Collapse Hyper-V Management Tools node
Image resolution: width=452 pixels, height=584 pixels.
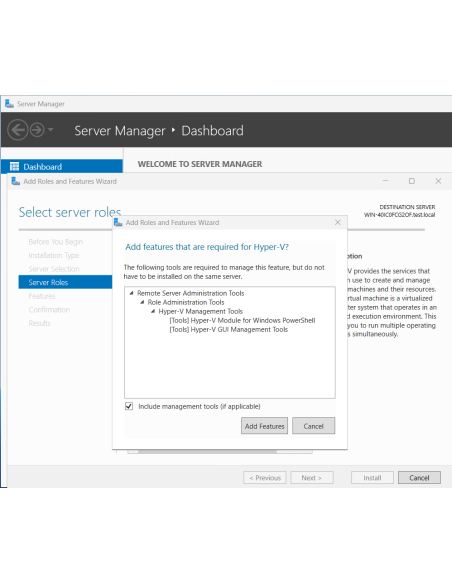point(153,311)
